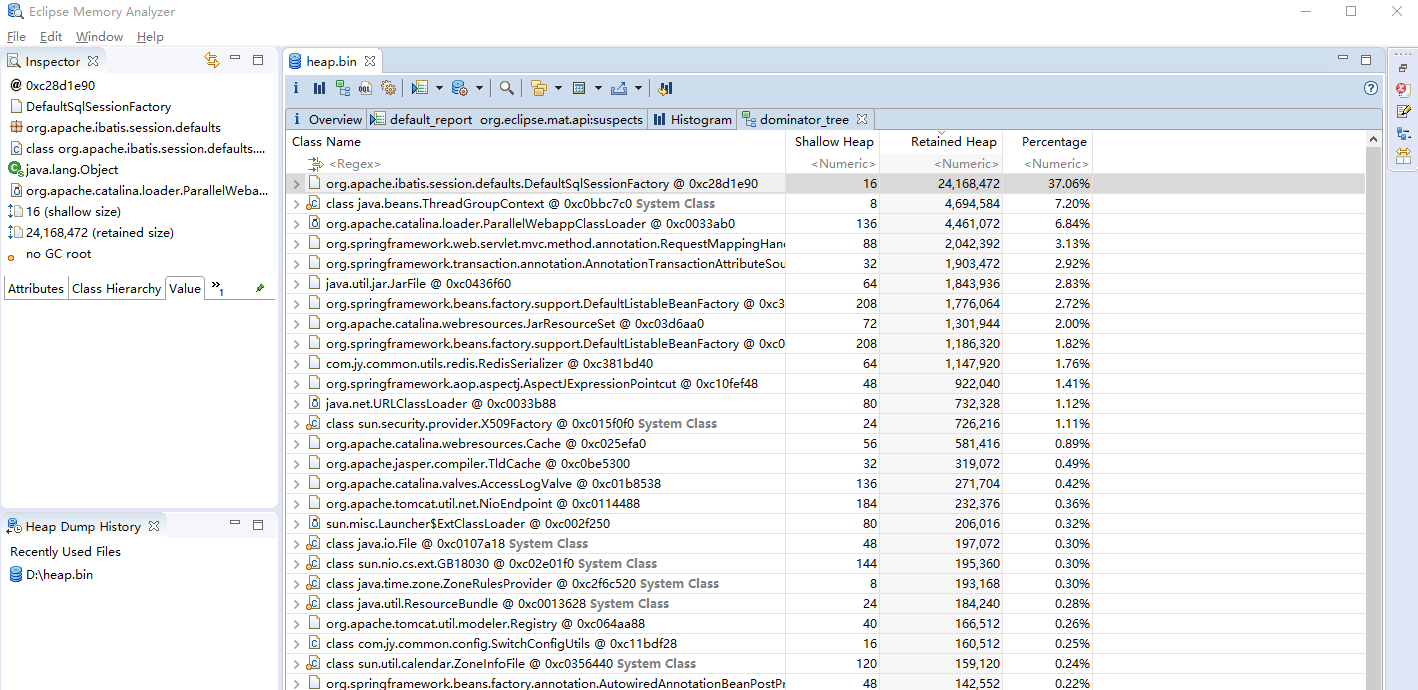The width and height of the screenshot is (1418, 690).
Task: Open the Edit menu
Action: tap(51, 37)
